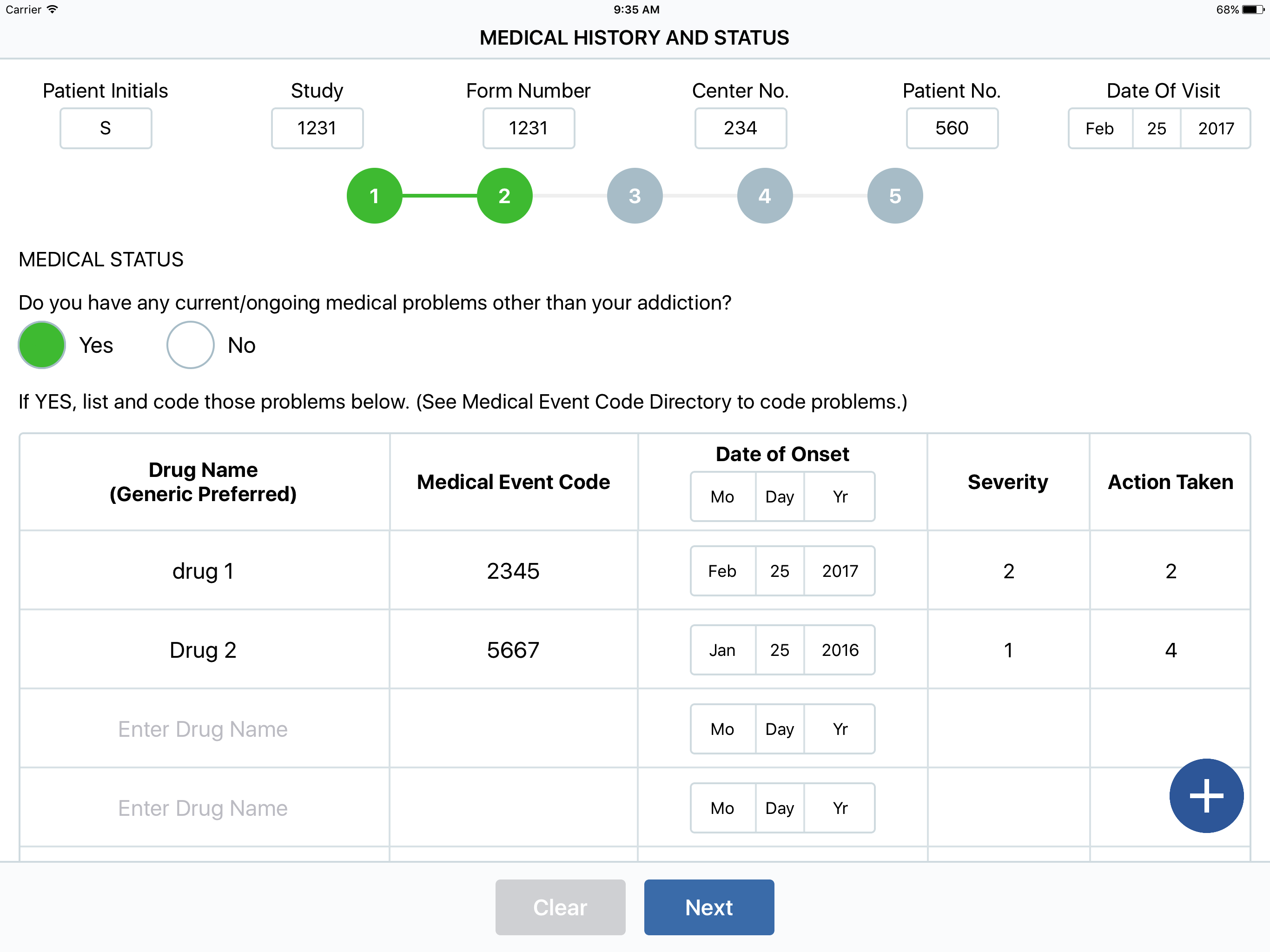This screenshot has height=952, width=1270.
Task: Change drug 1 onset date Feb 25 2017
Action: (782, 571)
